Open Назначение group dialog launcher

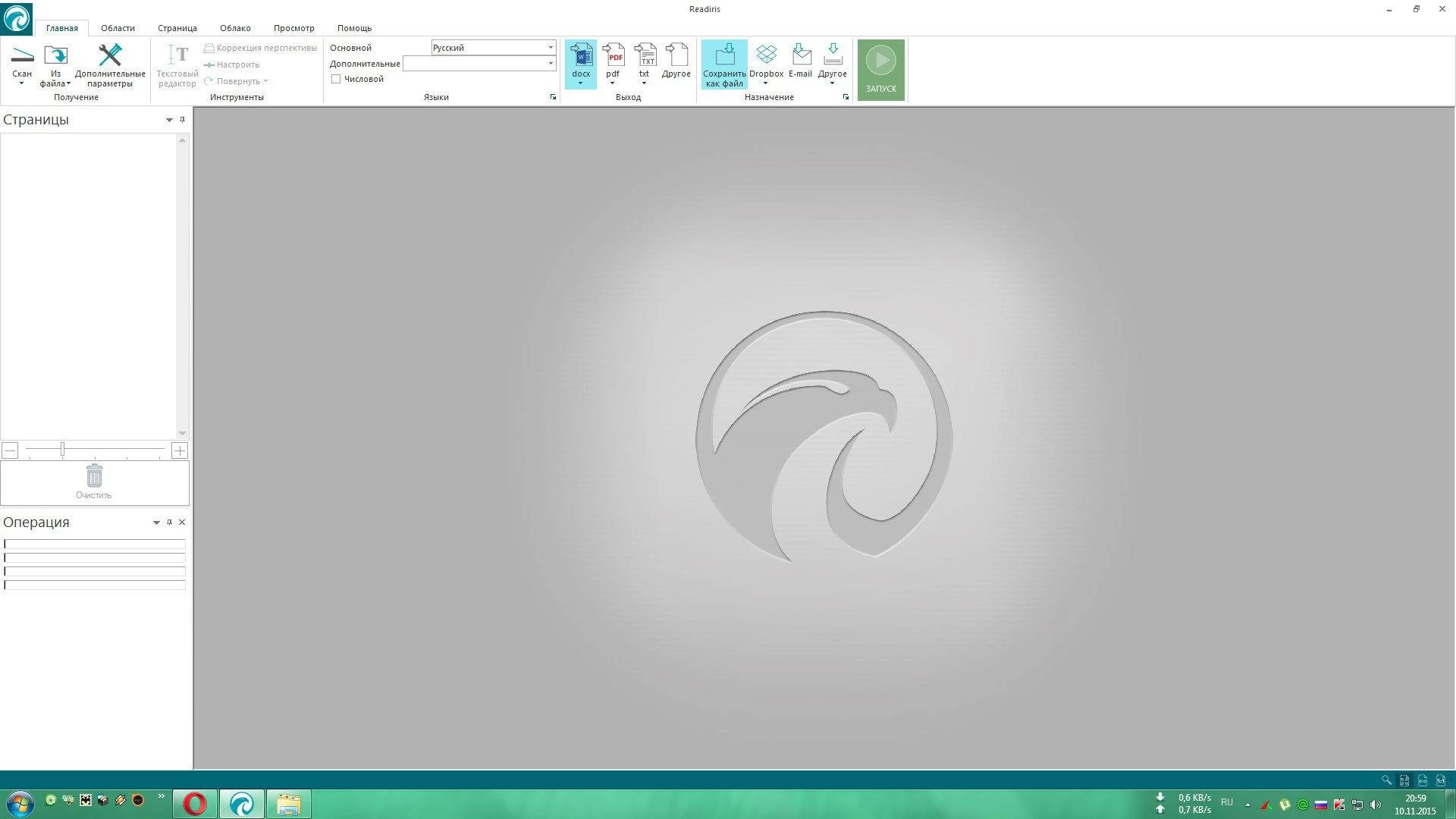pos(846,97)
